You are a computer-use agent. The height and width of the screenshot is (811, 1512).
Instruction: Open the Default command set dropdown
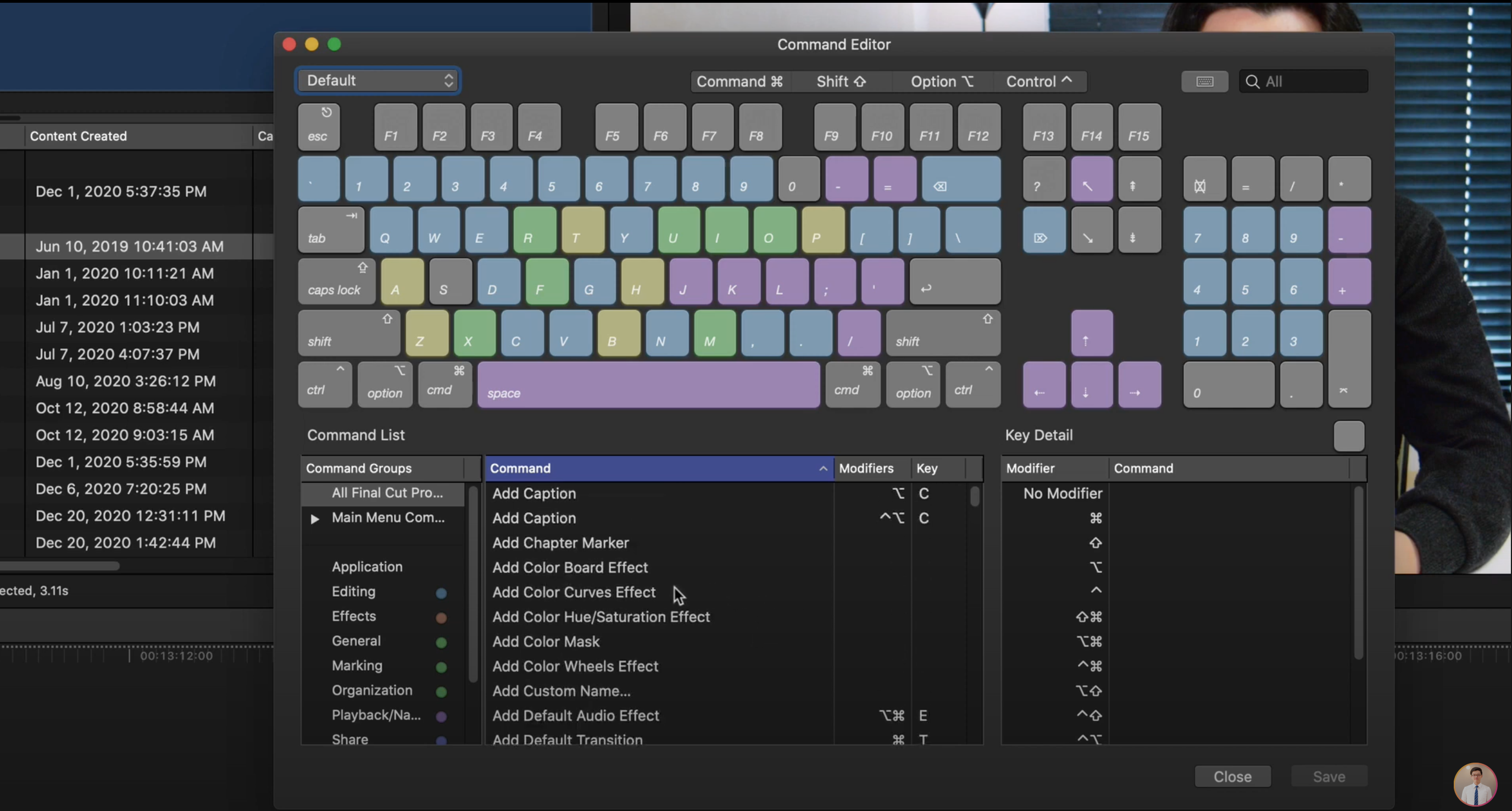click(378, 80)
